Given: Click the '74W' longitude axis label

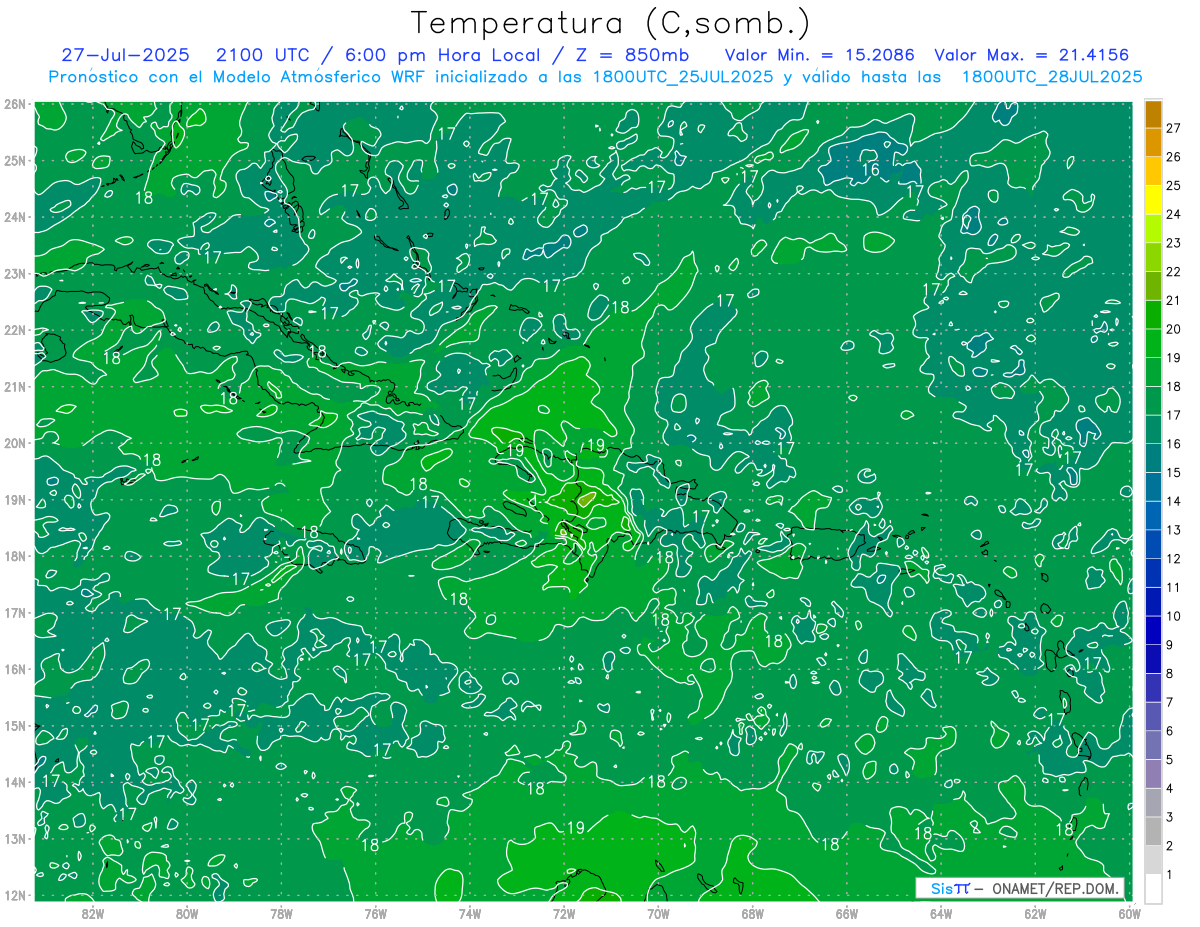Looking at the screenshot, I should click(469, 912).
